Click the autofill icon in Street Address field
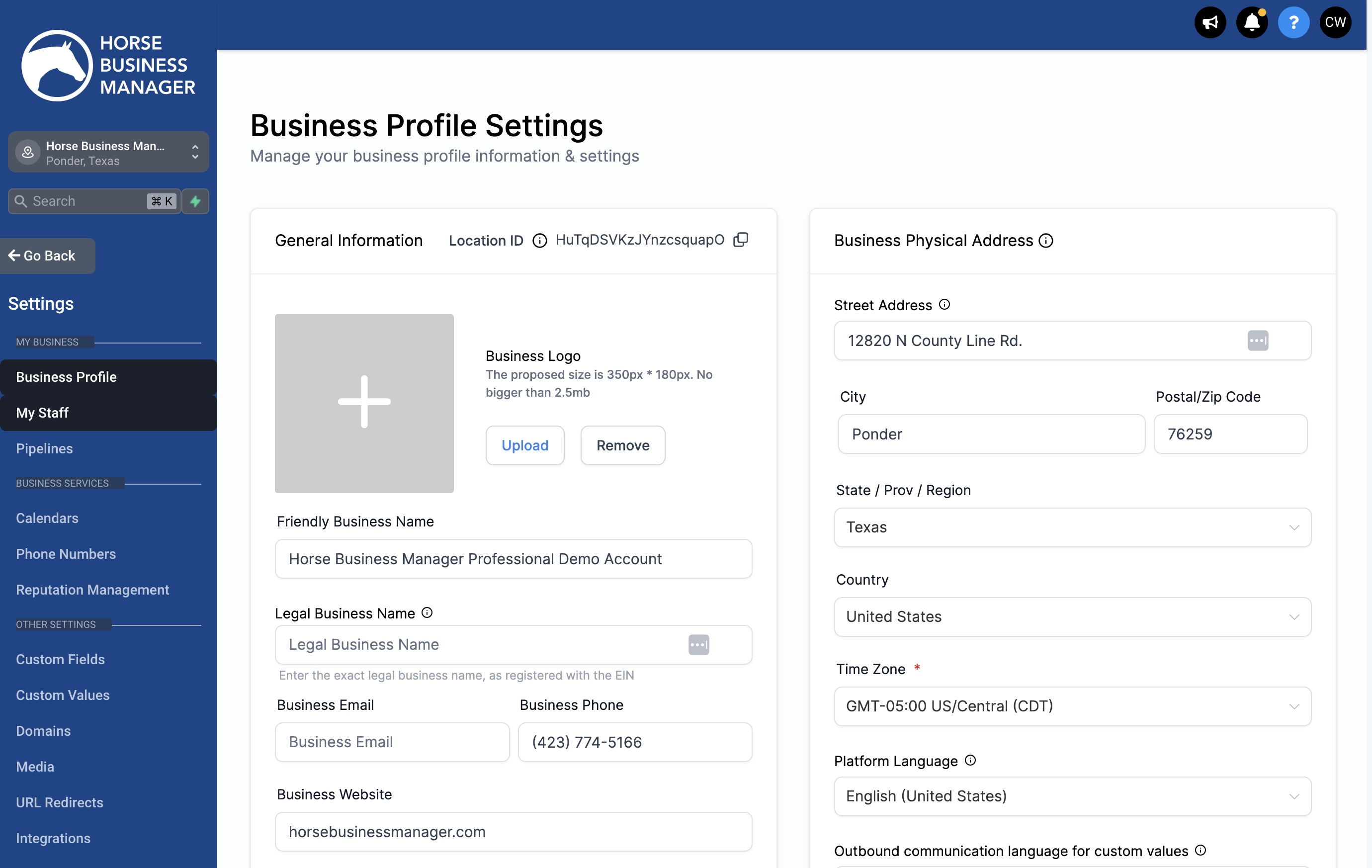This screenshot has width=1372, height=868. 1258,341
